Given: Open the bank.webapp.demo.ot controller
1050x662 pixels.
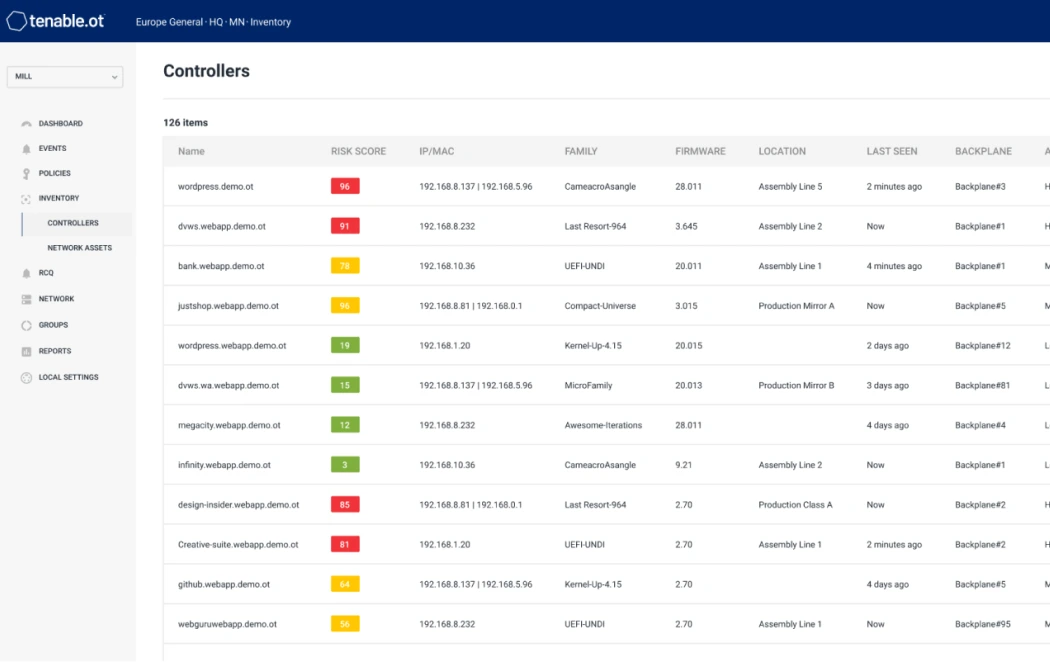Looking at the screenshot, I should point(221,266).
